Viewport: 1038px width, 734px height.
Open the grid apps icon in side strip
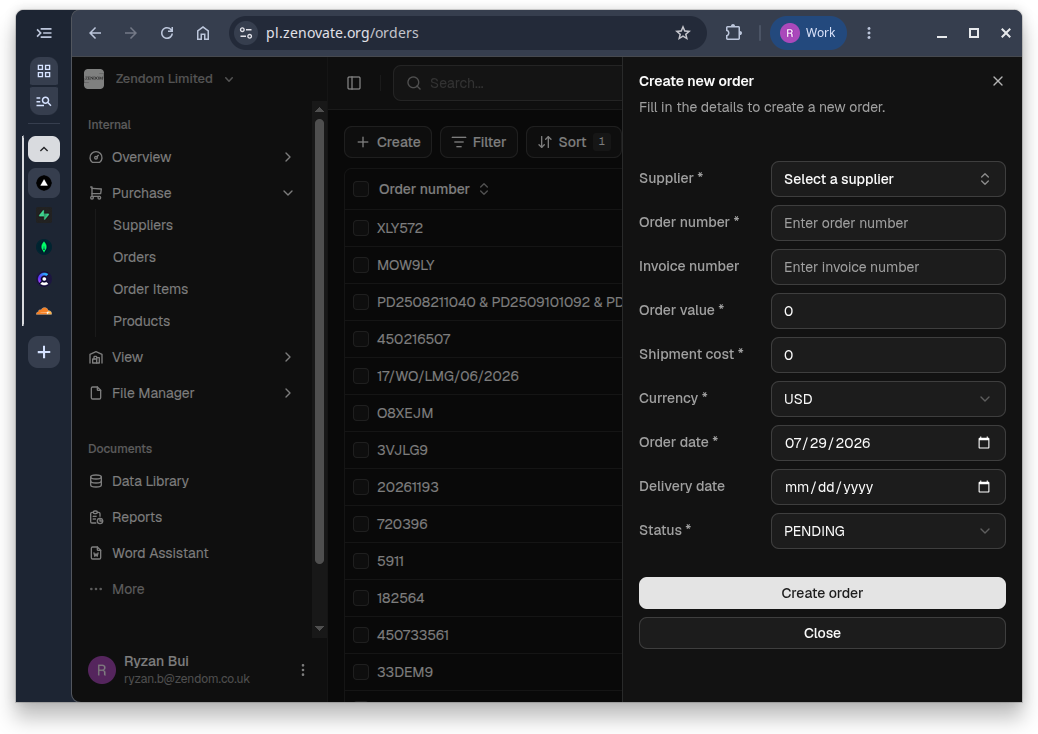(x=44, y=71)
